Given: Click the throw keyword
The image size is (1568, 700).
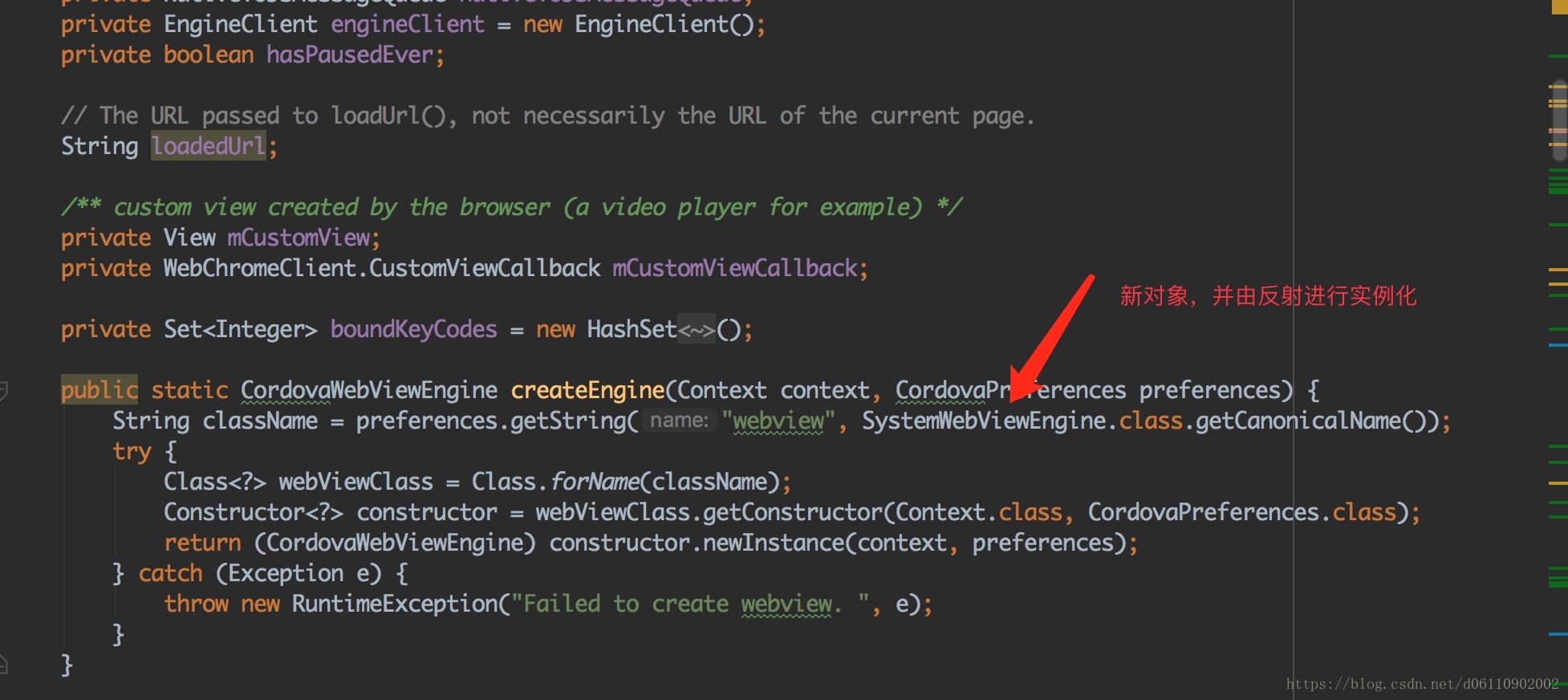Looking at the screenshot, I should click(x=196, y=604).
